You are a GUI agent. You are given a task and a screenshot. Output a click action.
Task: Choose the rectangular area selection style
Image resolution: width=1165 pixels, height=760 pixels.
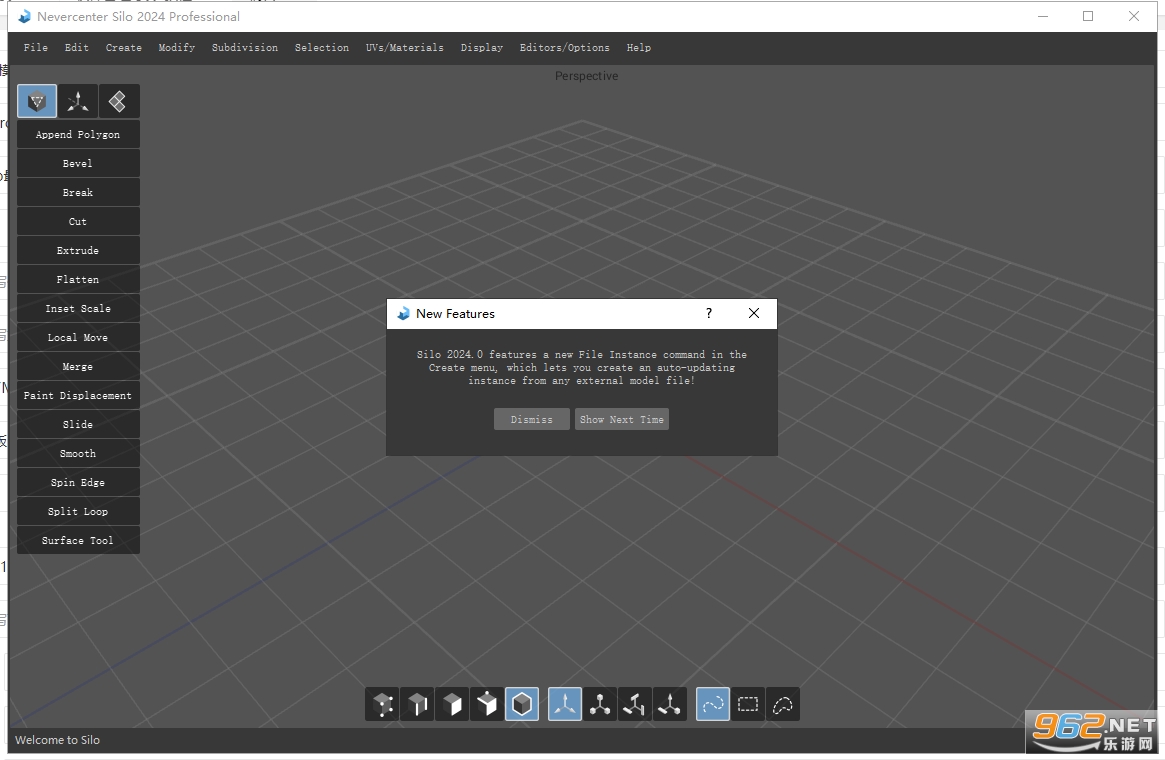(x=747, y=704)
